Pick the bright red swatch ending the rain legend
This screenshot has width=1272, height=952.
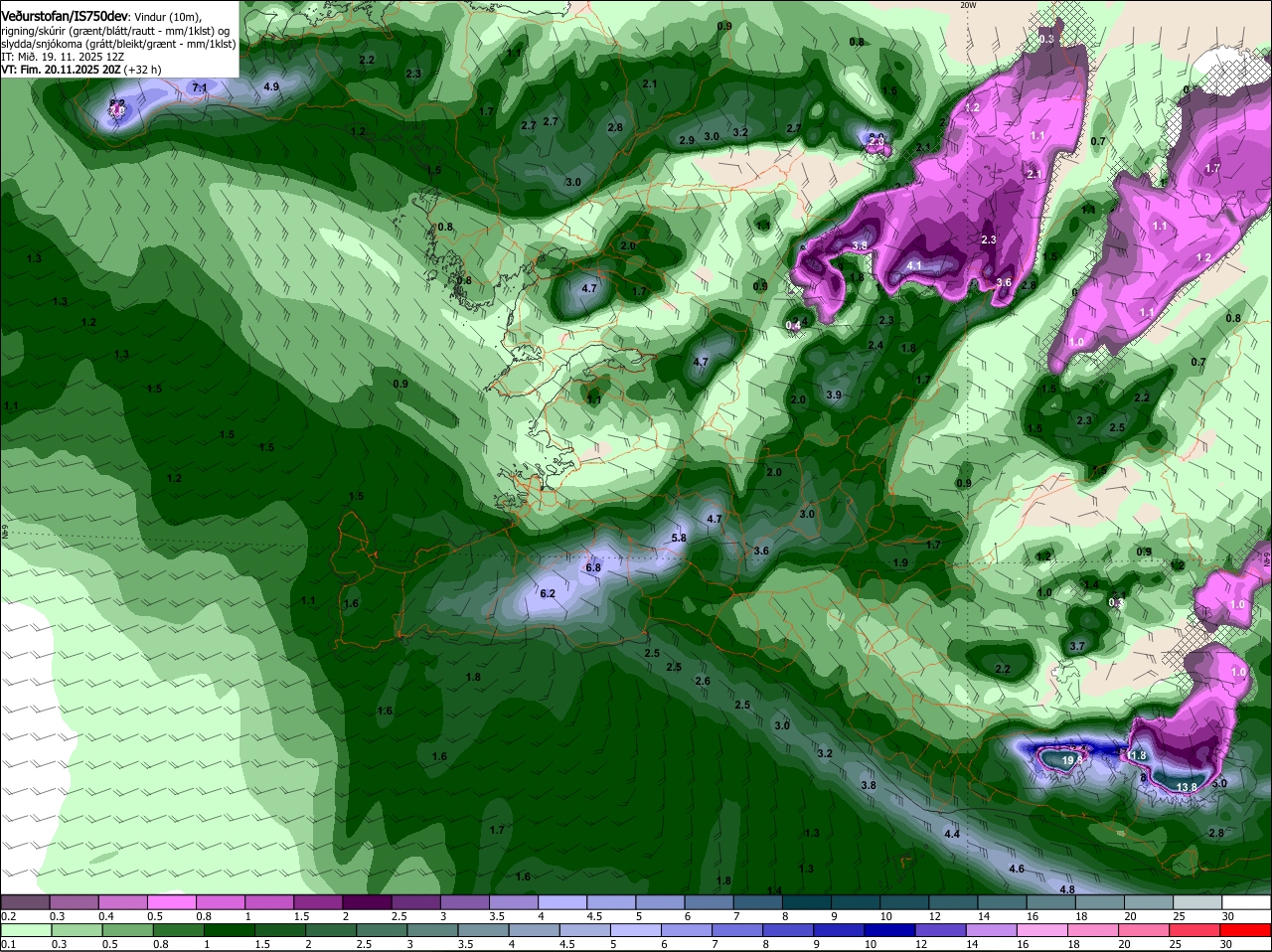coord(1246,930)
